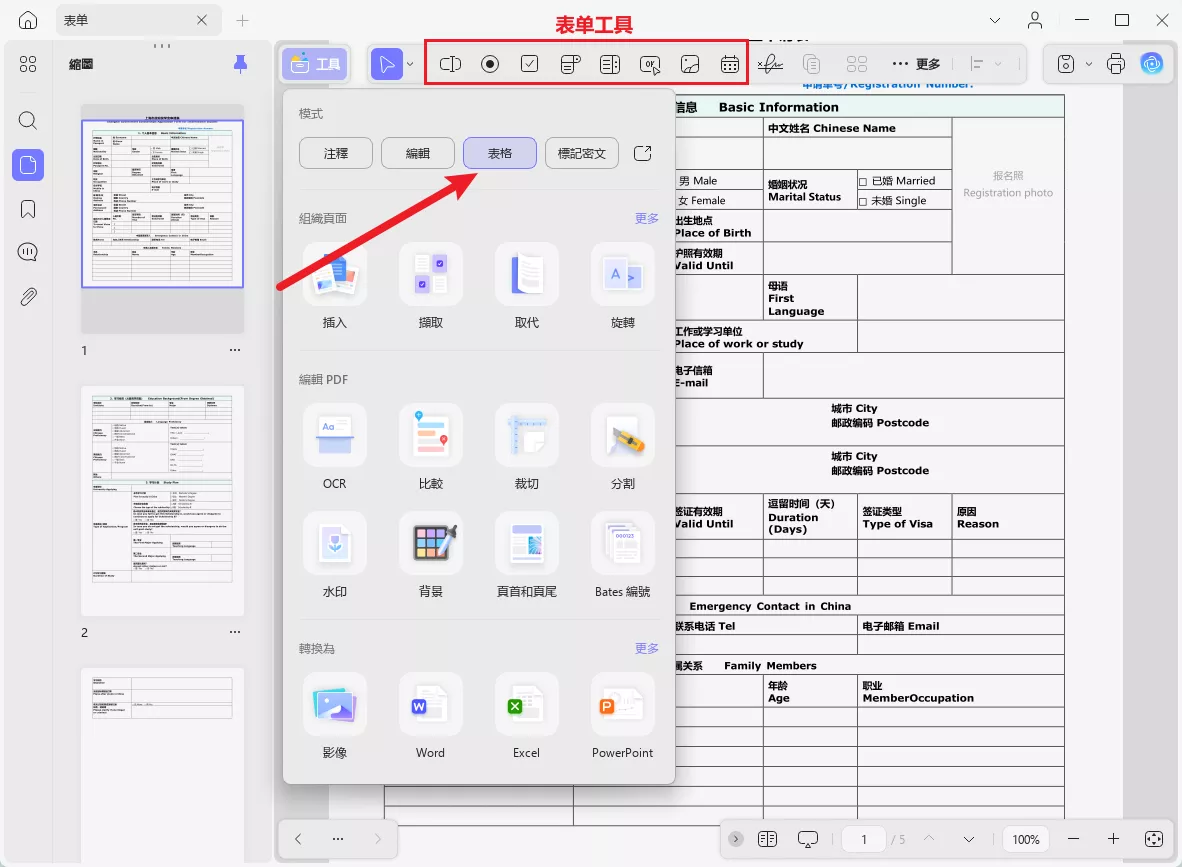Zoom out with minus button

1074,839
